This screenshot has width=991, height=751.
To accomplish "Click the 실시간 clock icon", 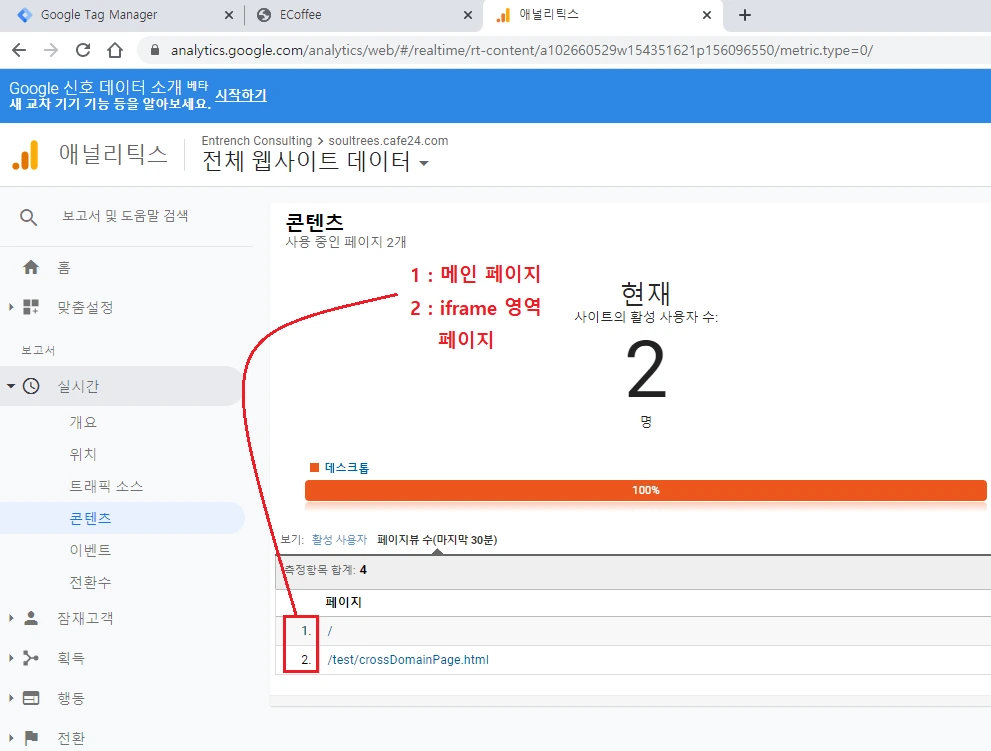I will (29, 386).
